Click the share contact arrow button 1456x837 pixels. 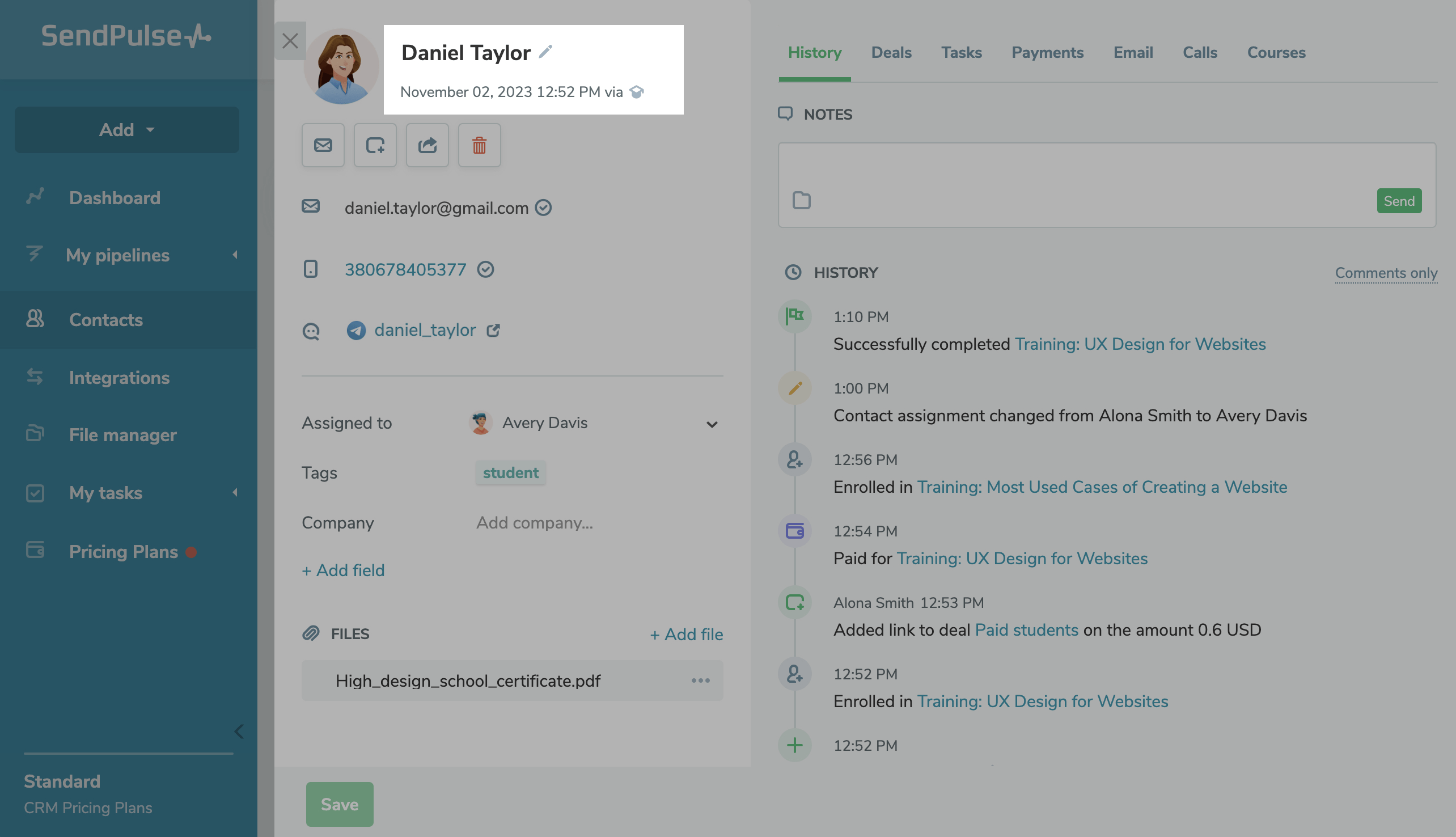click(x=427, y=145)
